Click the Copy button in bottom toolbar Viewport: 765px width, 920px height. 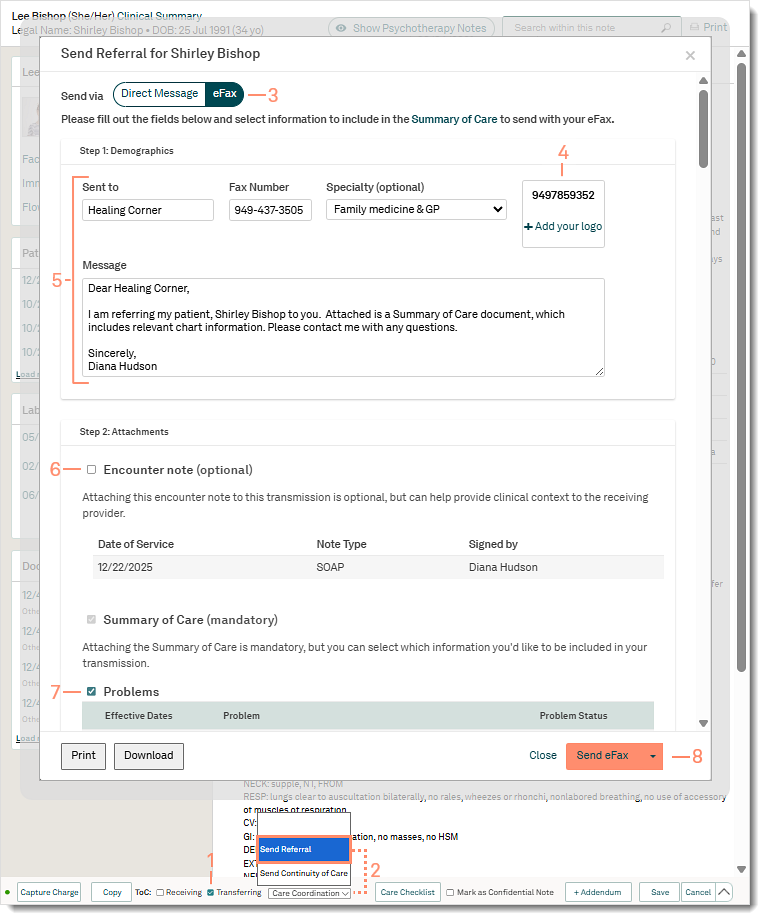coord(112,892)
